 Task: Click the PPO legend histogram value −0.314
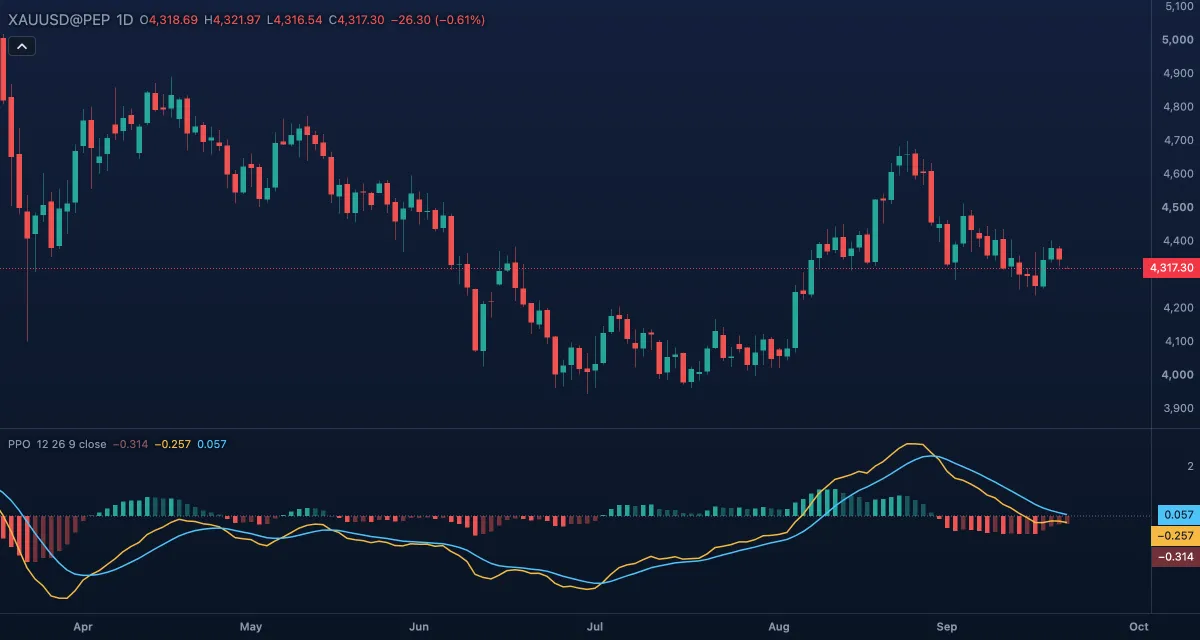(131, 444)
